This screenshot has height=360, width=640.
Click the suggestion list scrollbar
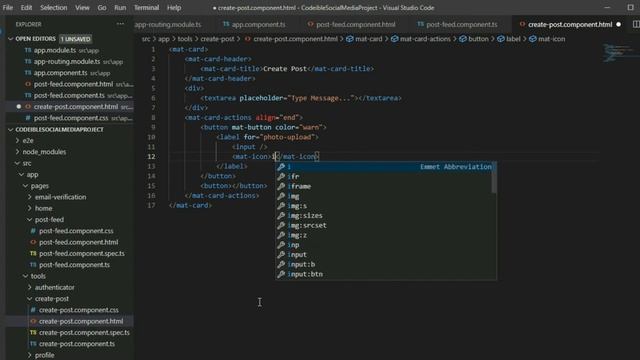494,177
